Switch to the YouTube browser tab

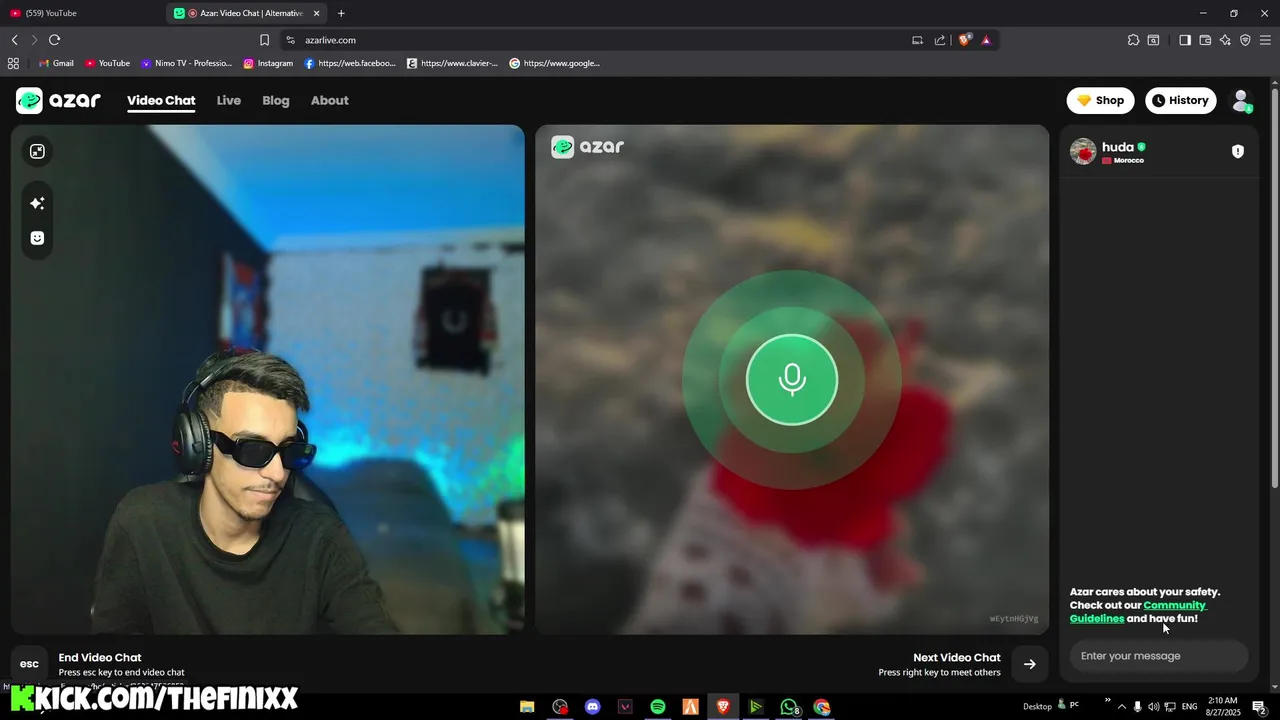[82, 13]
